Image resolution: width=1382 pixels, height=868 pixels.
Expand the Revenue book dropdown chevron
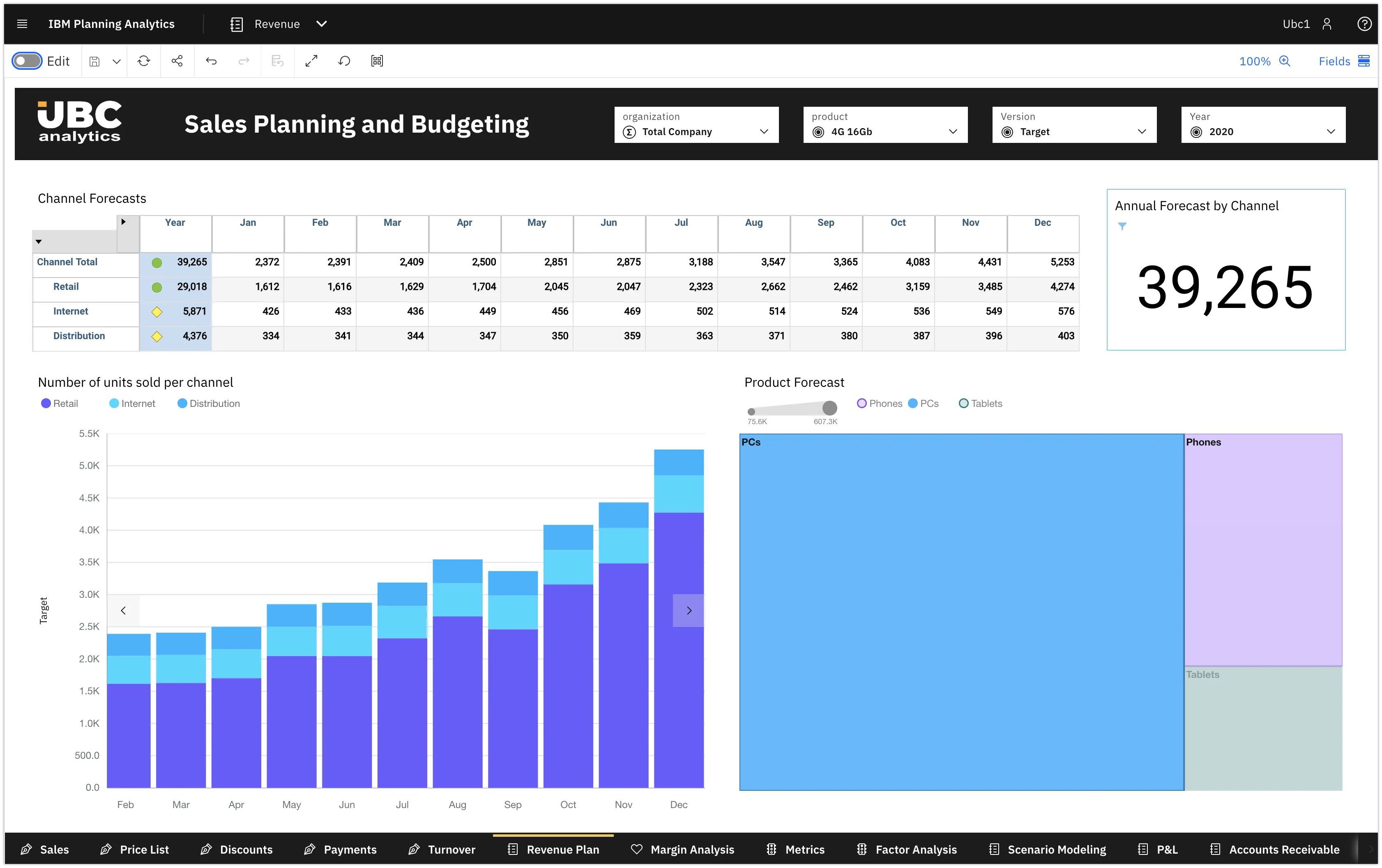pos(321,23)
